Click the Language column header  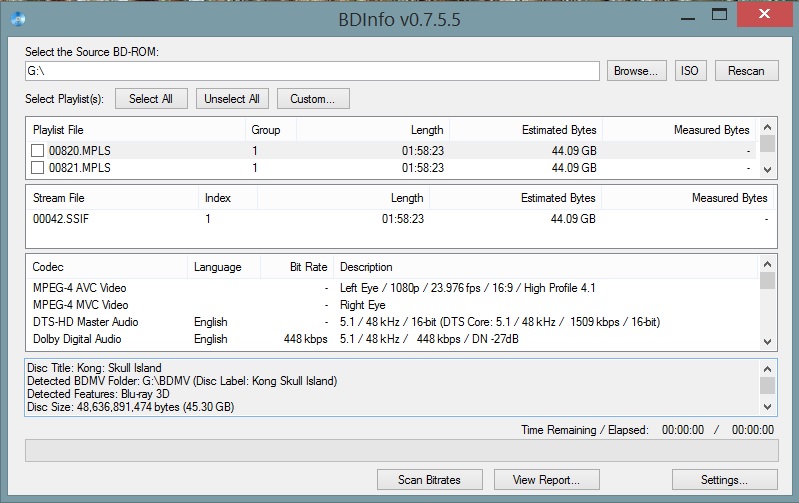tap(224, 267)
